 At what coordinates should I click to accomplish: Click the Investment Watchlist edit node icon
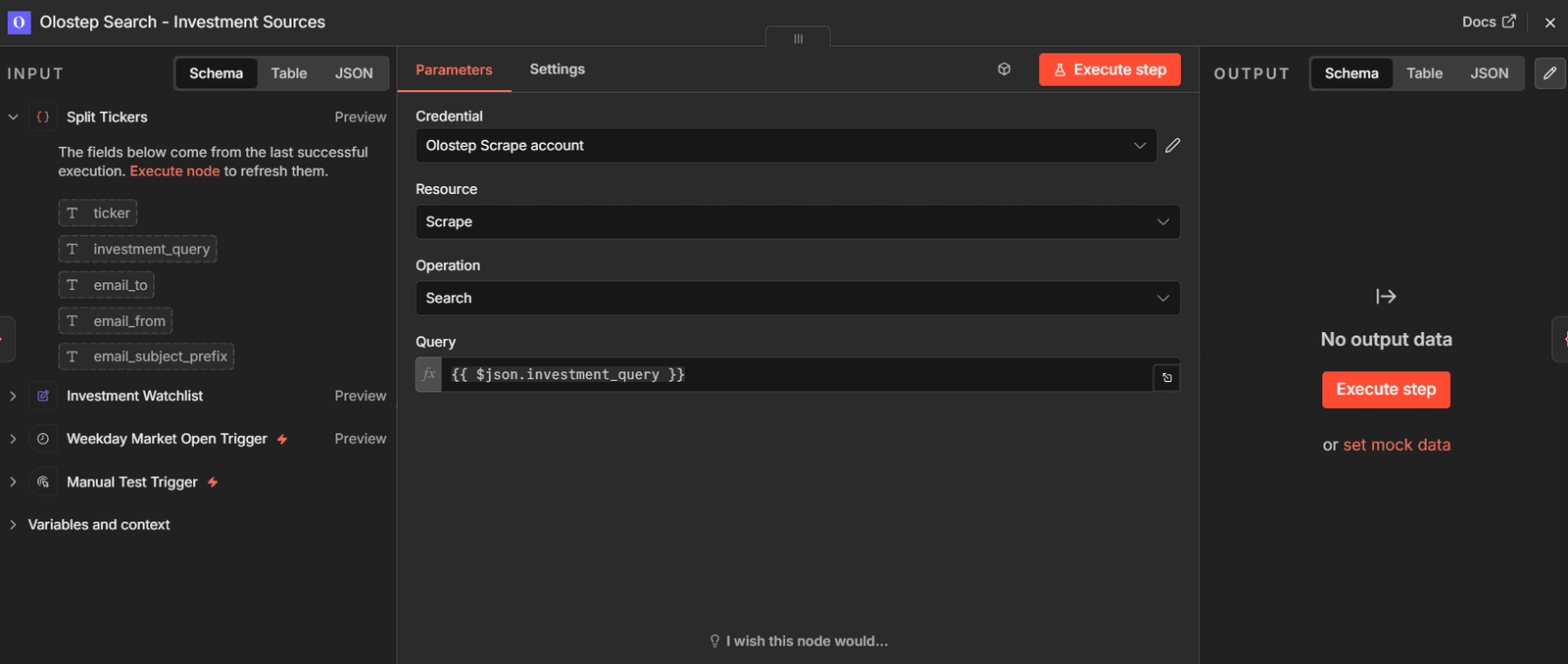43,396
